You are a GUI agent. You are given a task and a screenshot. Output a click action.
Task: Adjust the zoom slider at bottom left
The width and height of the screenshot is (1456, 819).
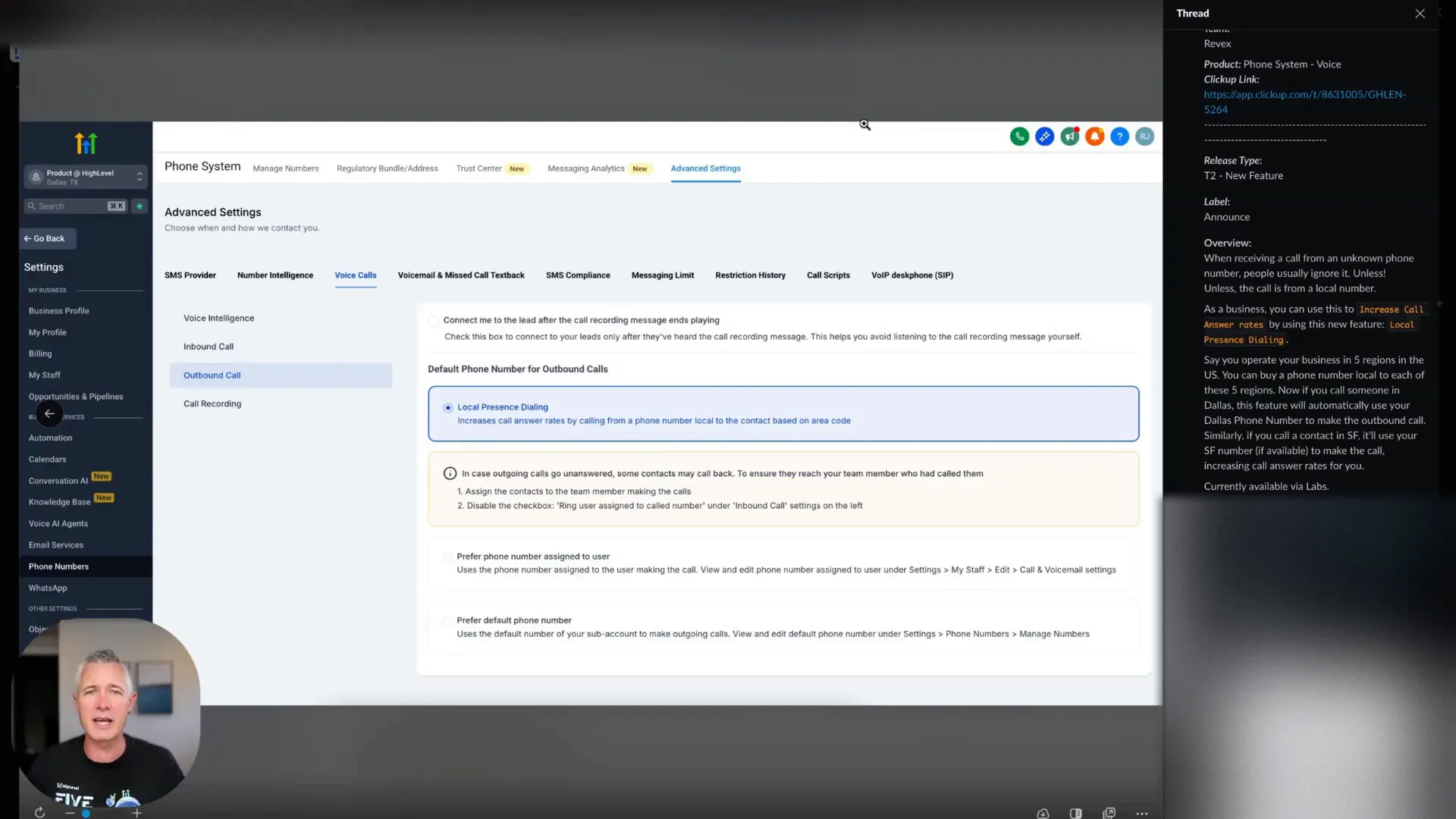(86, 814)
